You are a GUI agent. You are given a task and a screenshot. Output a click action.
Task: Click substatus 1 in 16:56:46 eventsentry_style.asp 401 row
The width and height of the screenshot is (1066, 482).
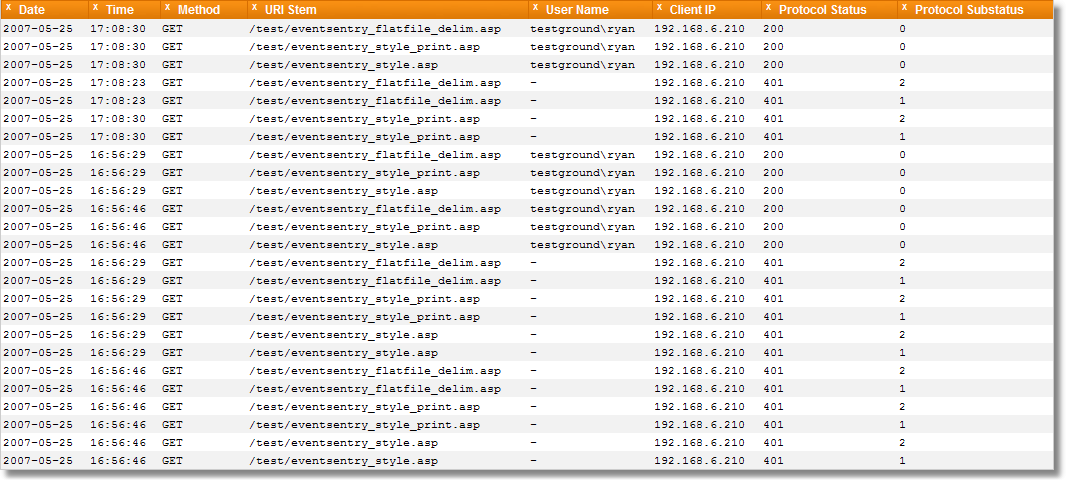point(902,461)
